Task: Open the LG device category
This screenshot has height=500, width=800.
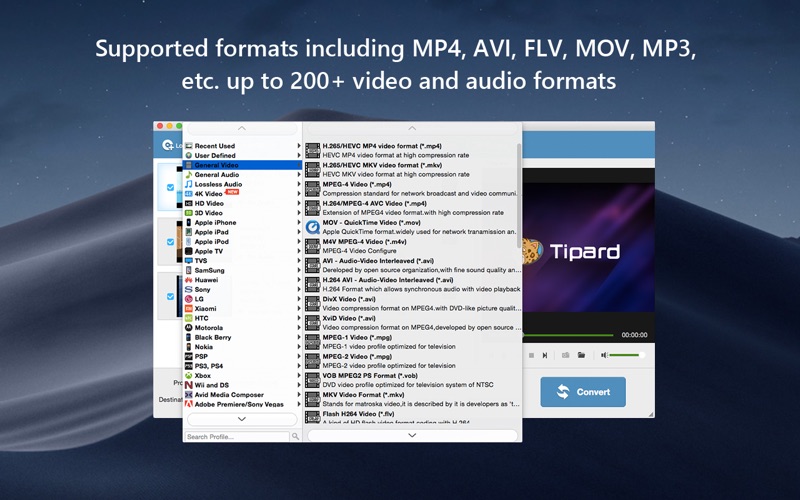Action: [242, 299]
